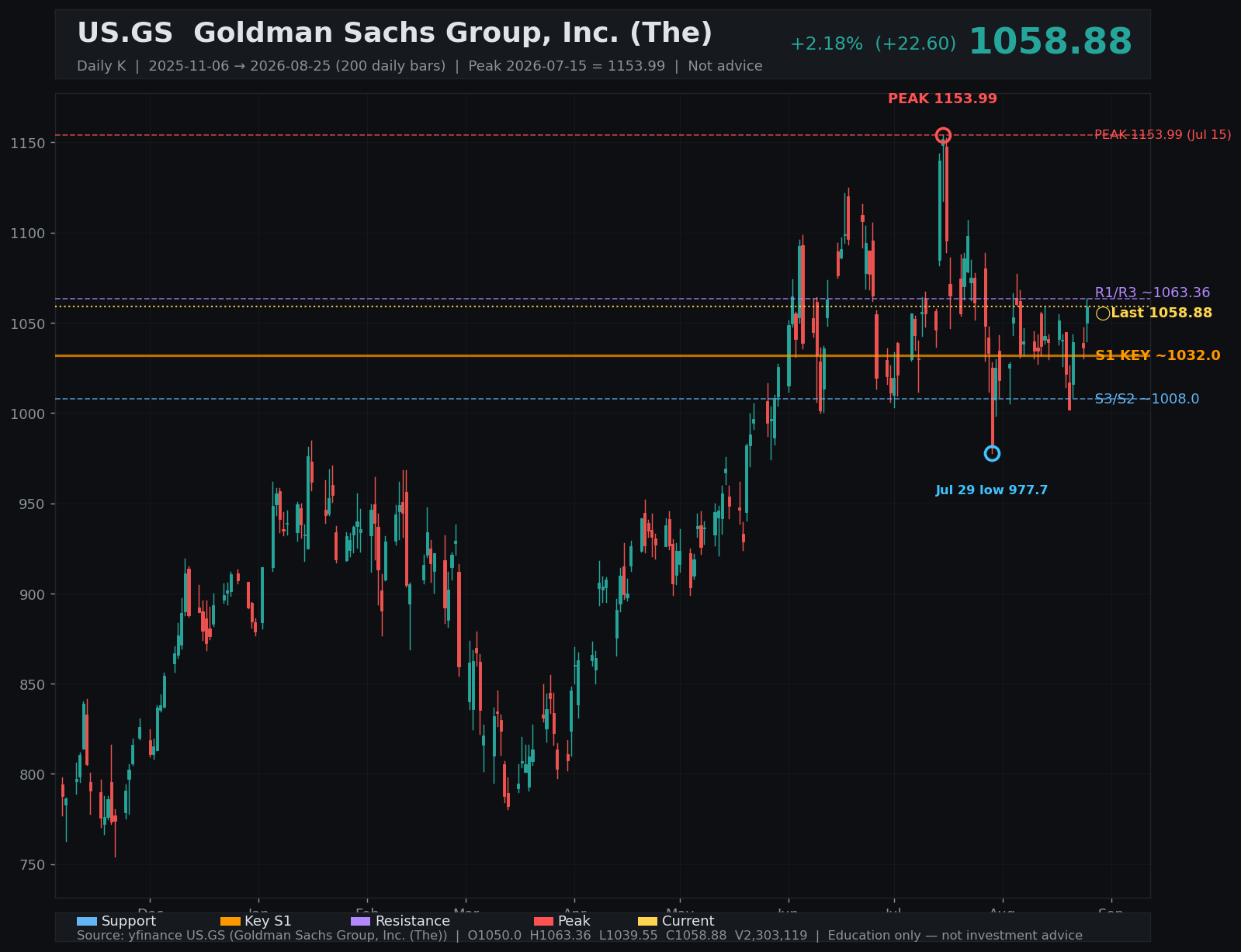Click the 'Last 1058.88' price label
This screenshot has height=952, width=1241.
coord(1161,313)
